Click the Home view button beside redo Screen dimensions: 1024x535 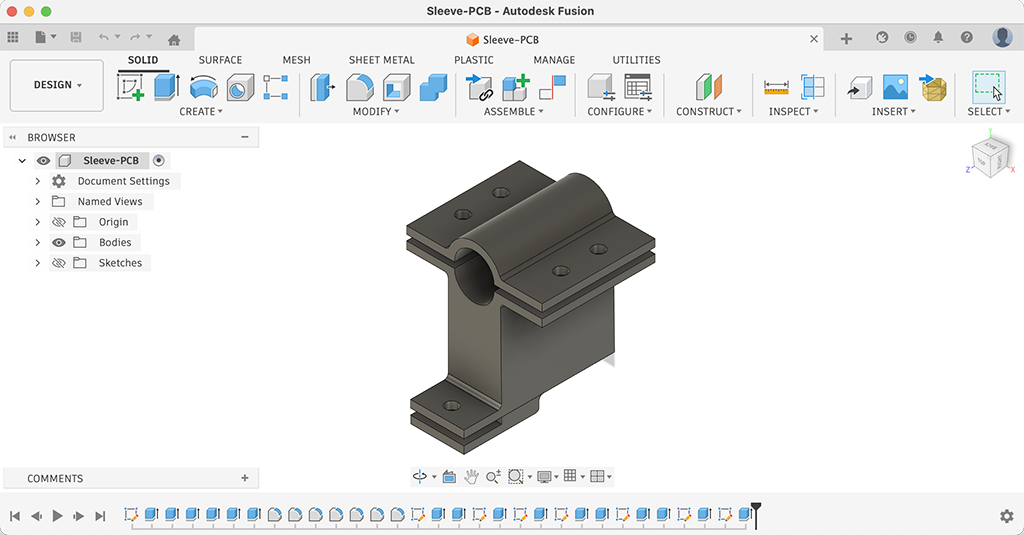[174, 40]
